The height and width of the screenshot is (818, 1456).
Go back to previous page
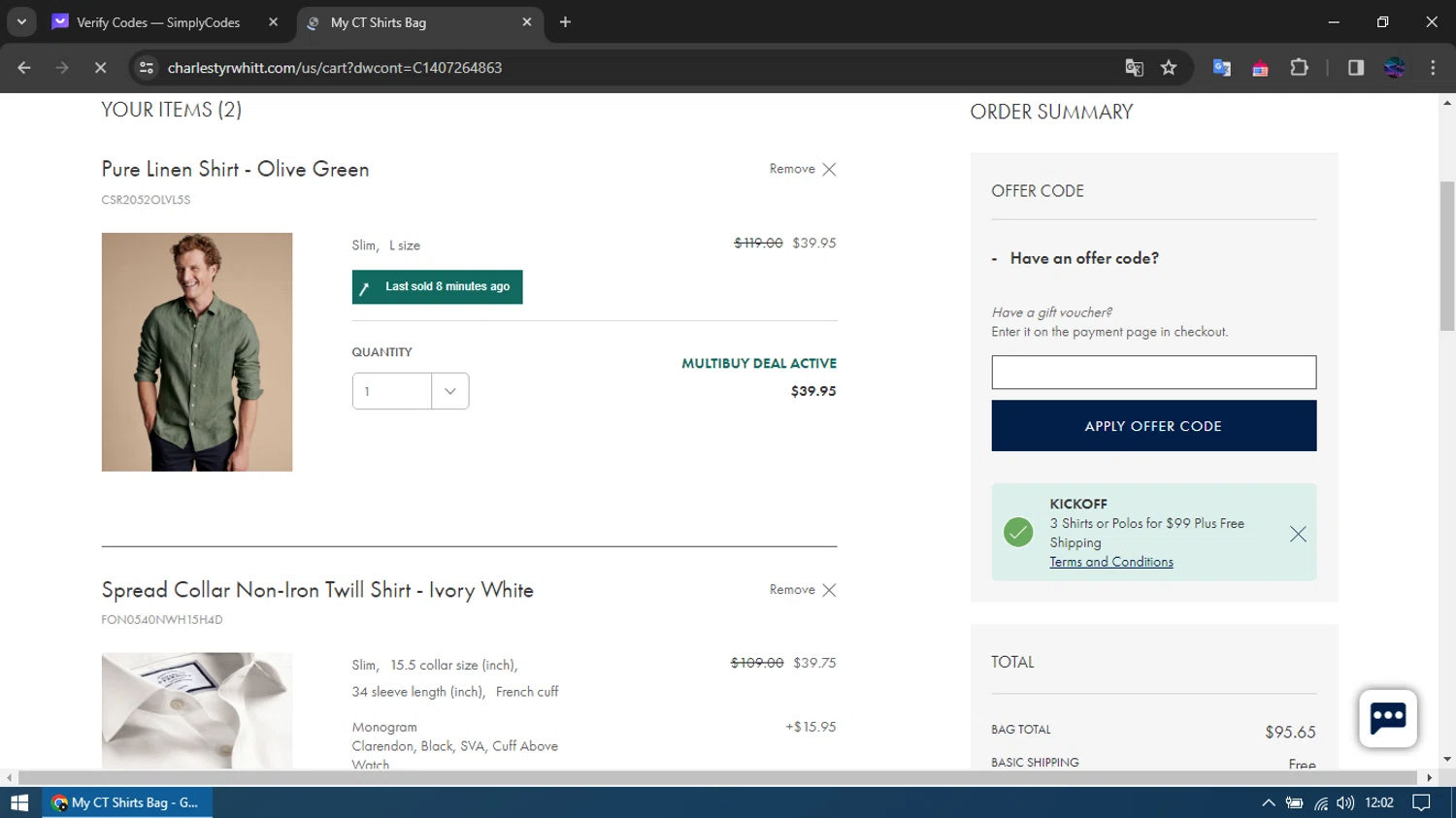(x=24, y=68)
